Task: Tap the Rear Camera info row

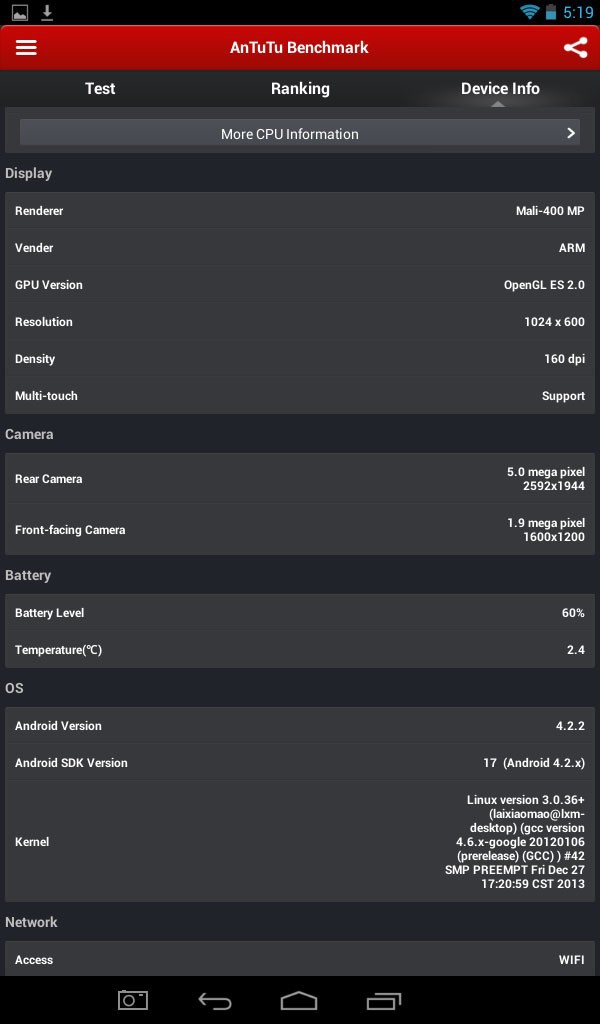Action: (x=300, y=479)
